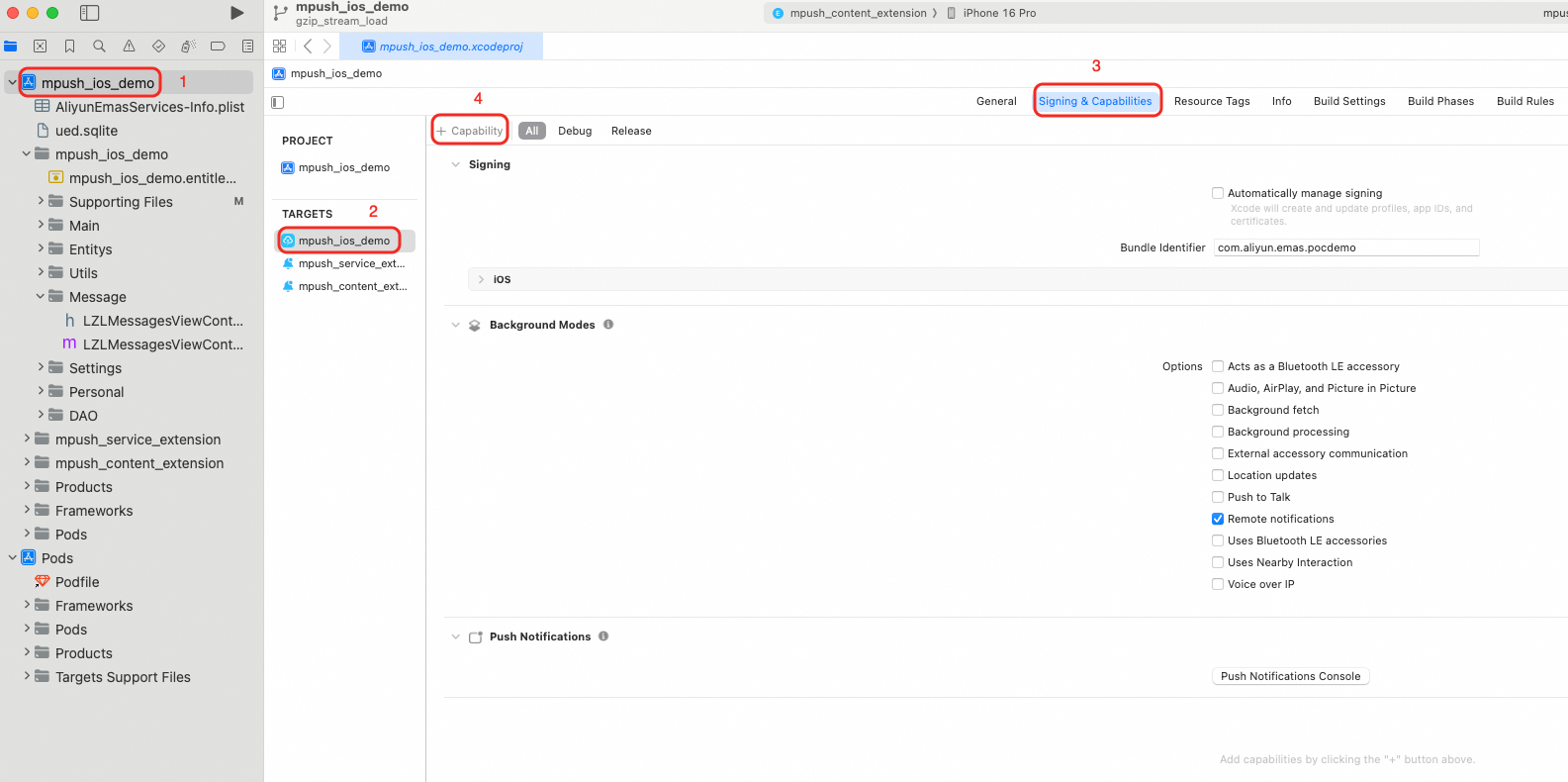Enable Location updates option
The height and width of the screenshot is (782, 1568).
coord(1218,475)
